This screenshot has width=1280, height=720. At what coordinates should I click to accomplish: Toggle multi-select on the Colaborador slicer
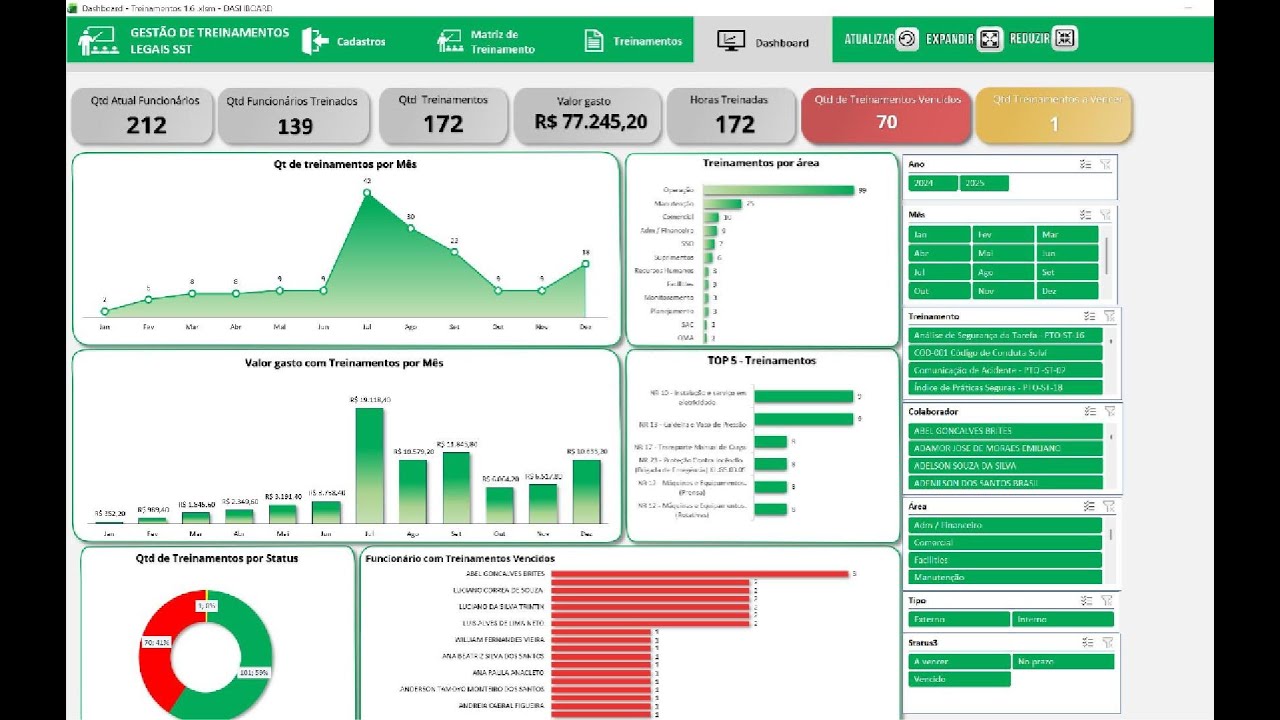tap(1090, 411)
